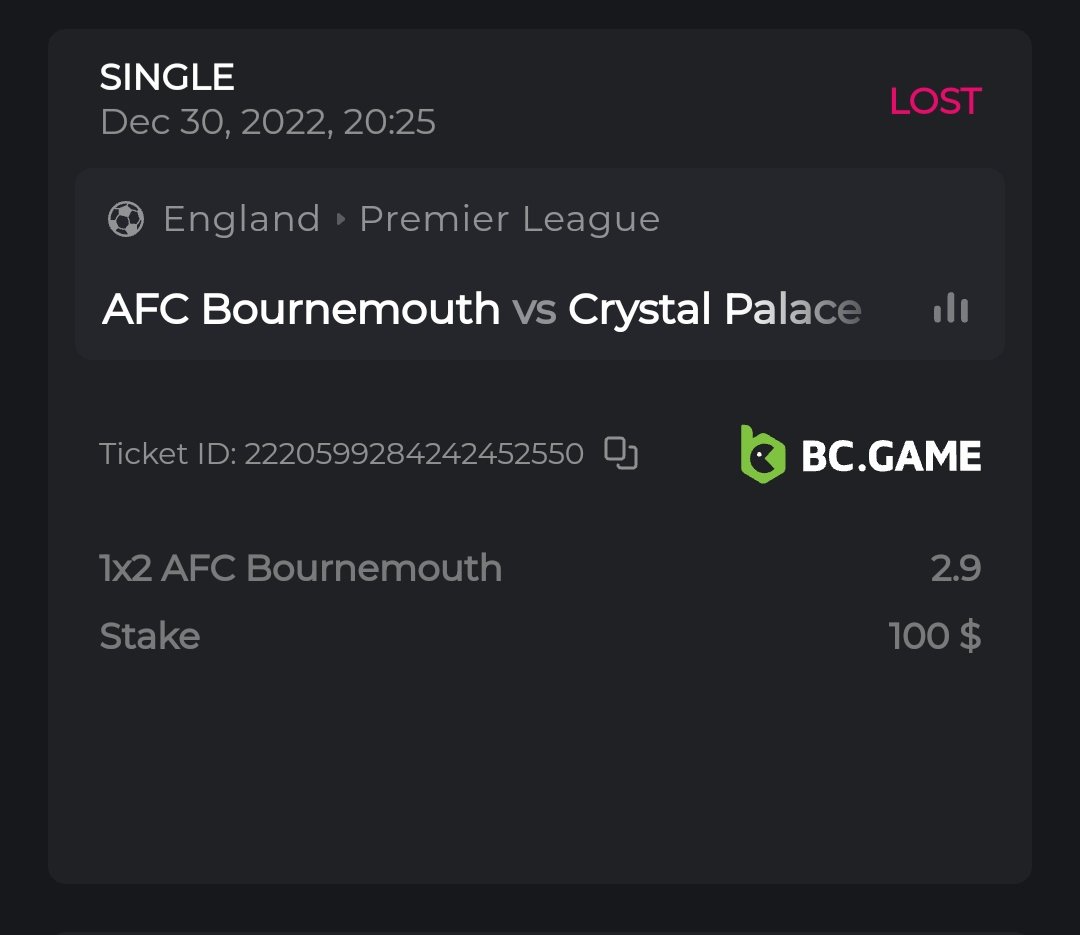Click the SINGLE bet type heading
The image size is (1080, 935).
[167, 77]
